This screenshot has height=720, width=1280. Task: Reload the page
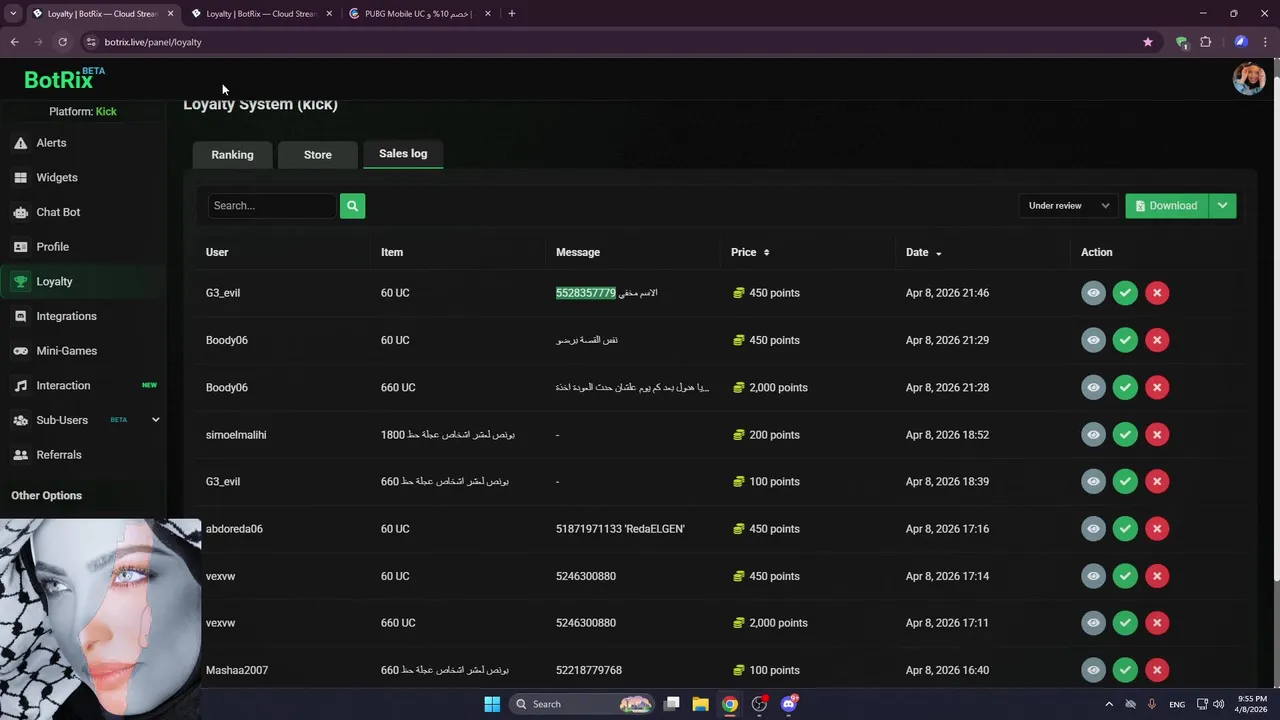click(x=62, y=42)
